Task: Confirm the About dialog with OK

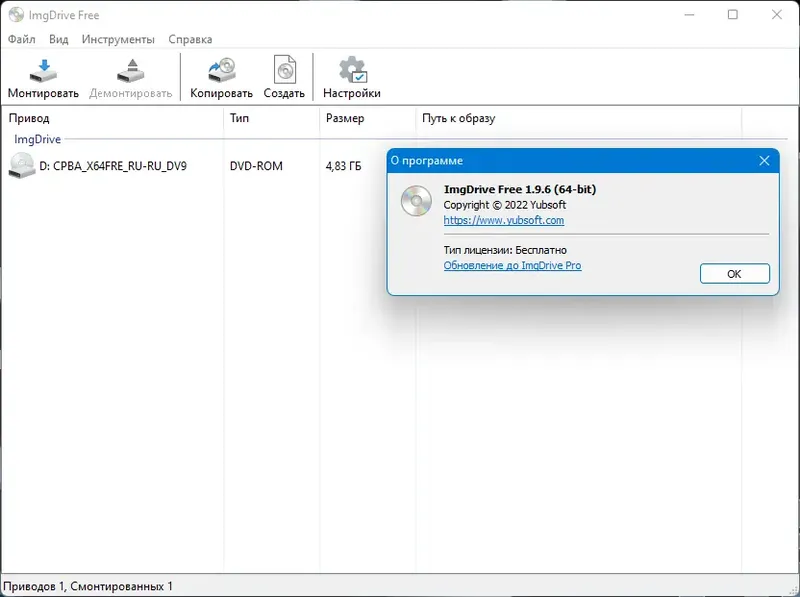Action: pyautogui.click(x=735, y=273)
